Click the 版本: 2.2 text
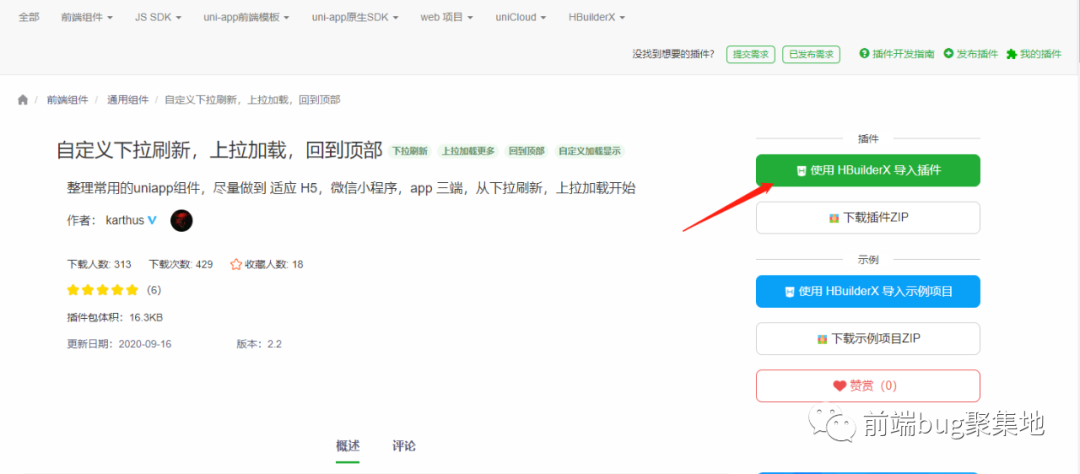This screenshot has width=1080, height=474. click(x=259, y=344)
